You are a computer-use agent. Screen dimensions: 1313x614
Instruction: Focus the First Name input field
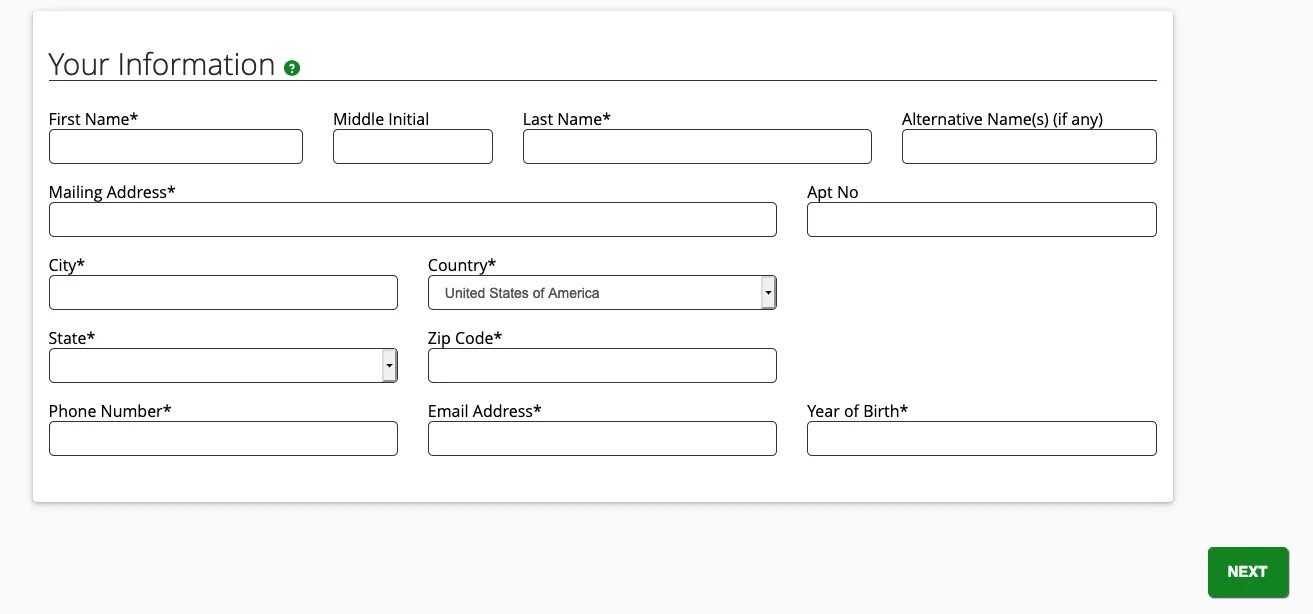[x=175, y=146]
